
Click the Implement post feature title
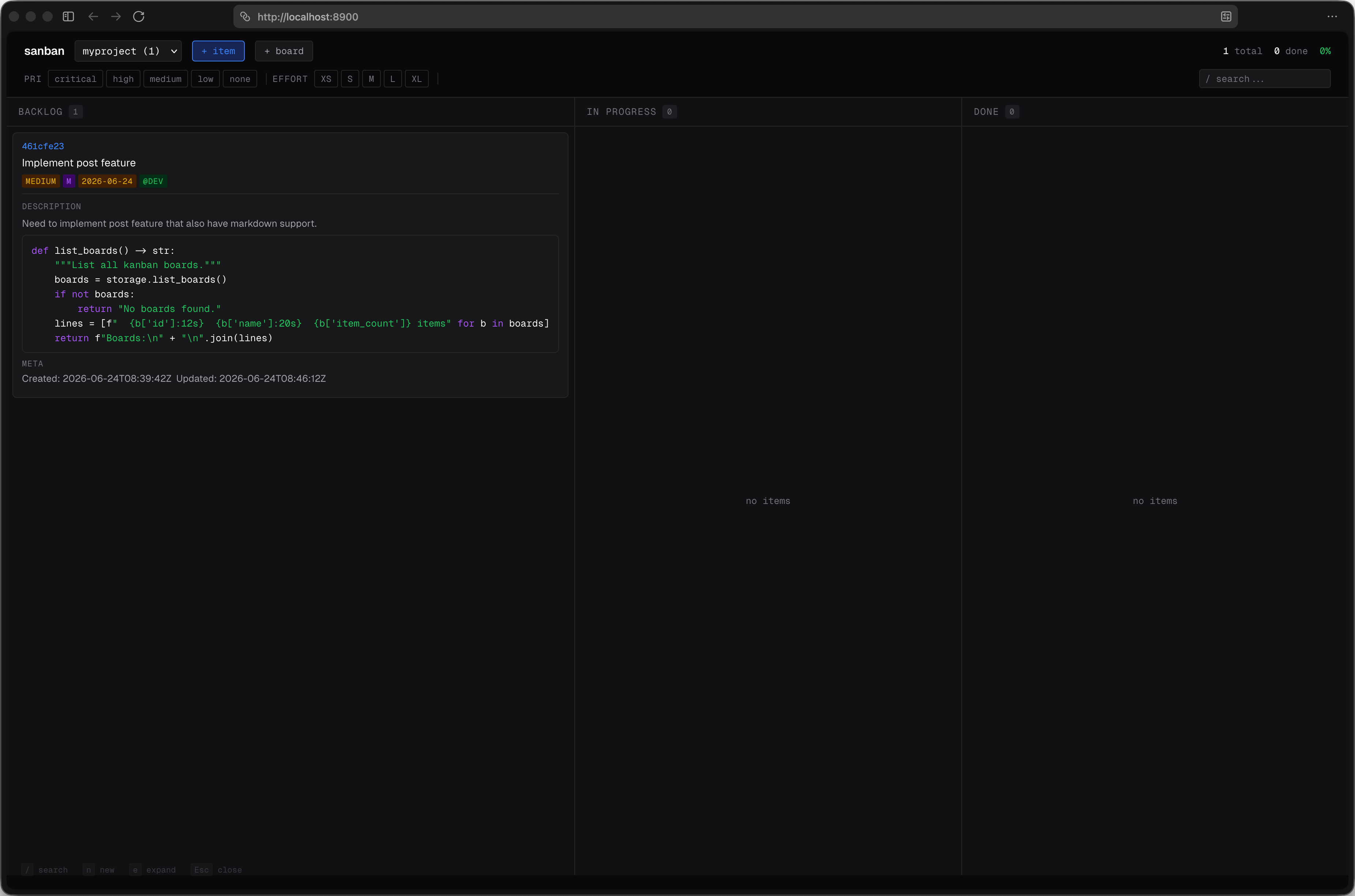coord(79,163)
